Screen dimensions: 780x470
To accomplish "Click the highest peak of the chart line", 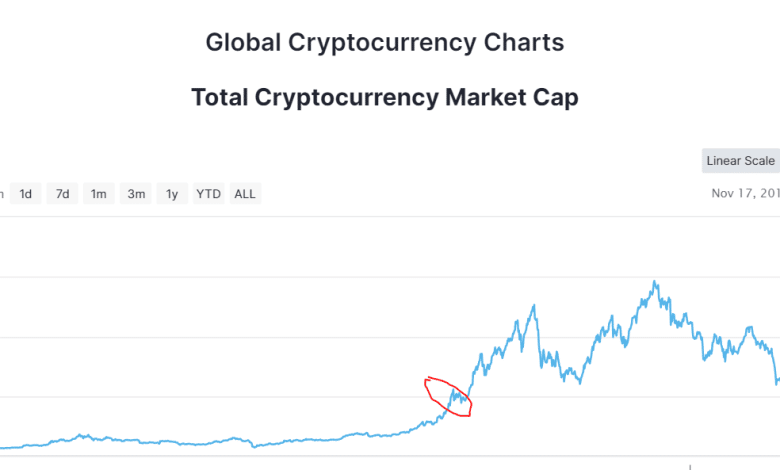I will click(655, 283).
